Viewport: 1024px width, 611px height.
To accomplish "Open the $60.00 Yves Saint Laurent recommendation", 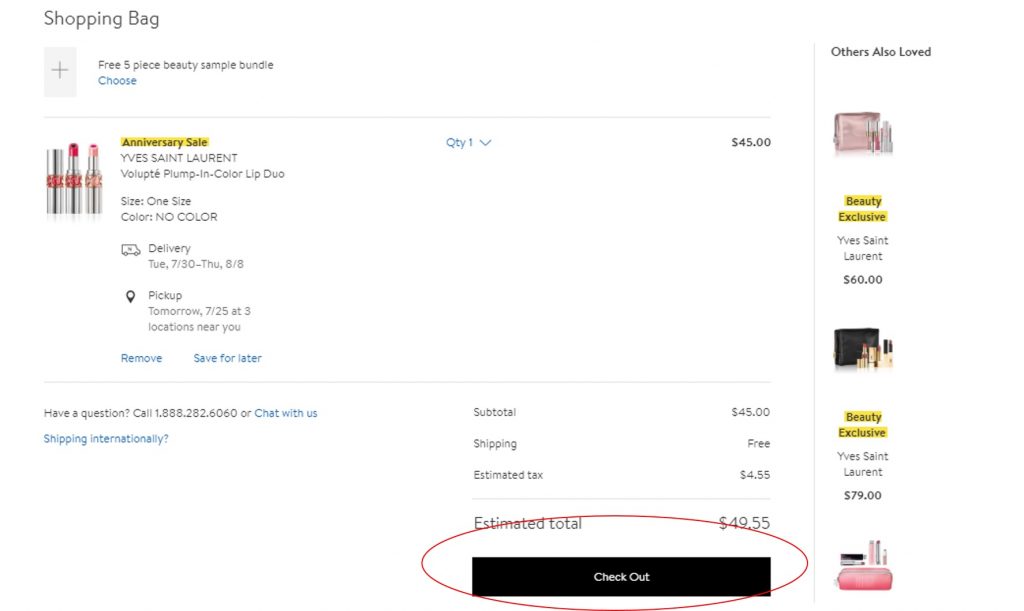I will (862, 248).
